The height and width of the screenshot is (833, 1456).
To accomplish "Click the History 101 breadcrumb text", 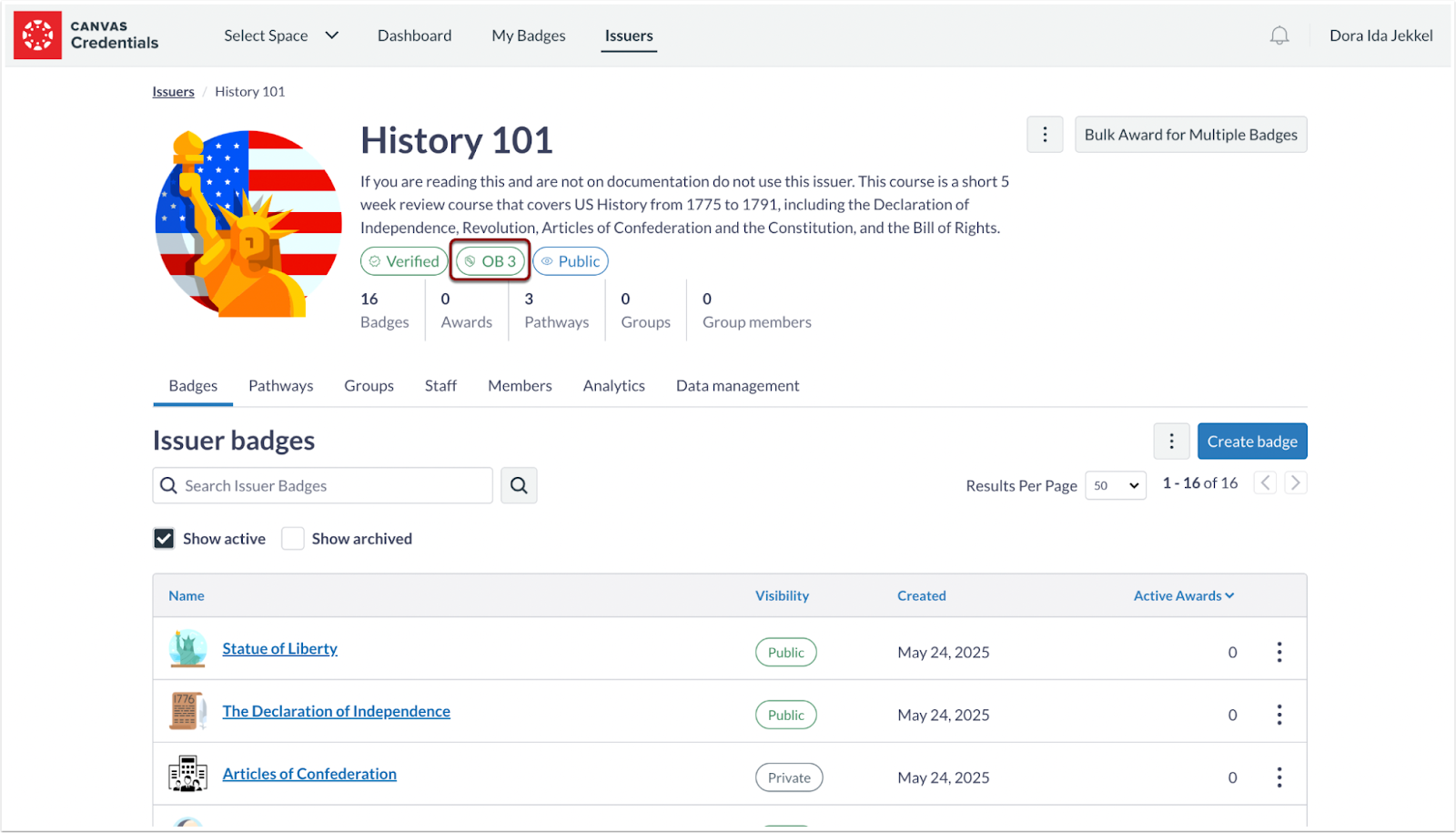I will point(250,92).
